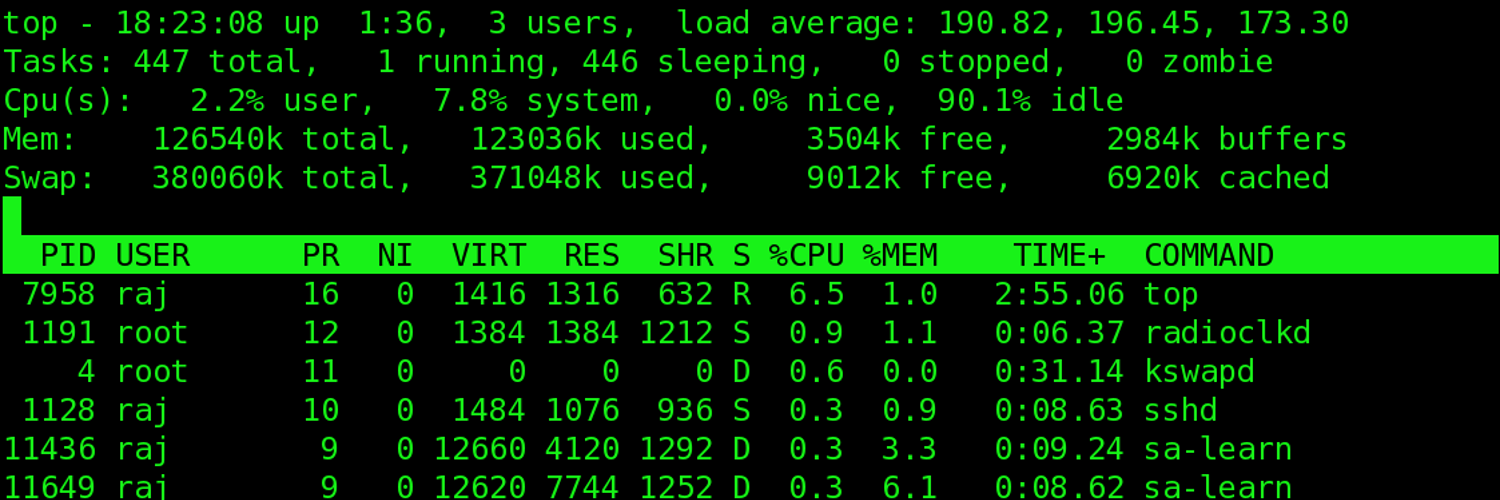Click the COMMAND column header
This screenshot has width=1500, height=500.
pyautogui.click(x=1208, y=256)
